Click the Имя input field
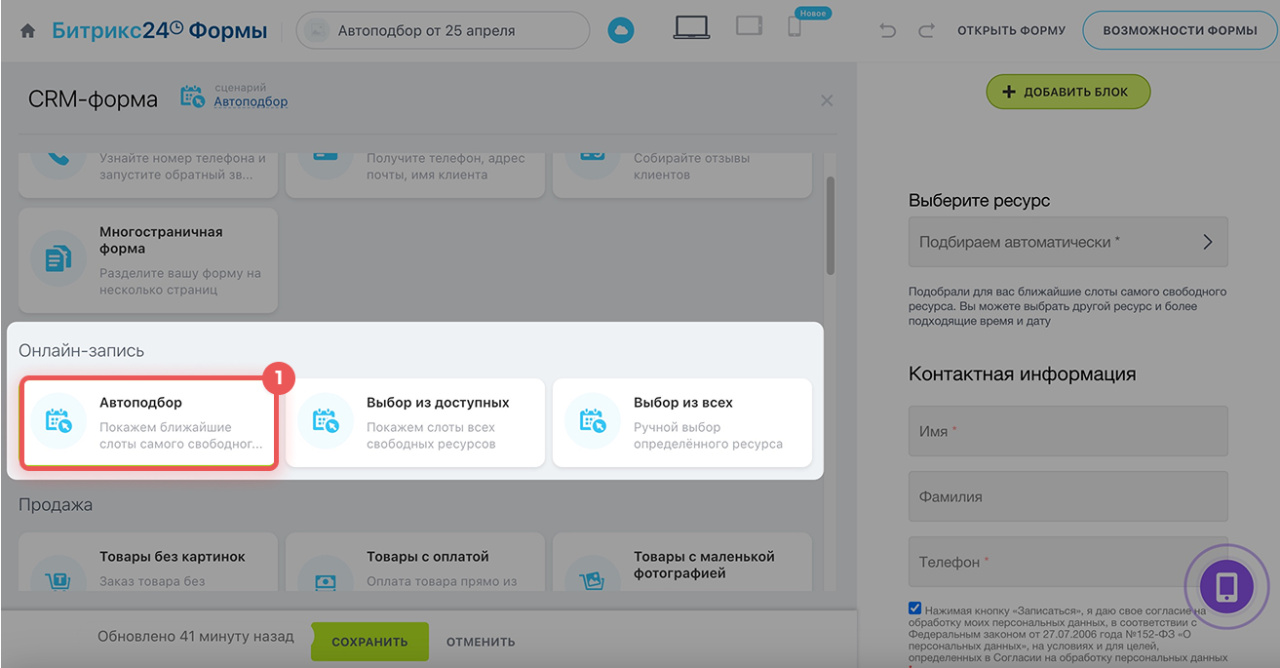 (x=1067, y=431)
